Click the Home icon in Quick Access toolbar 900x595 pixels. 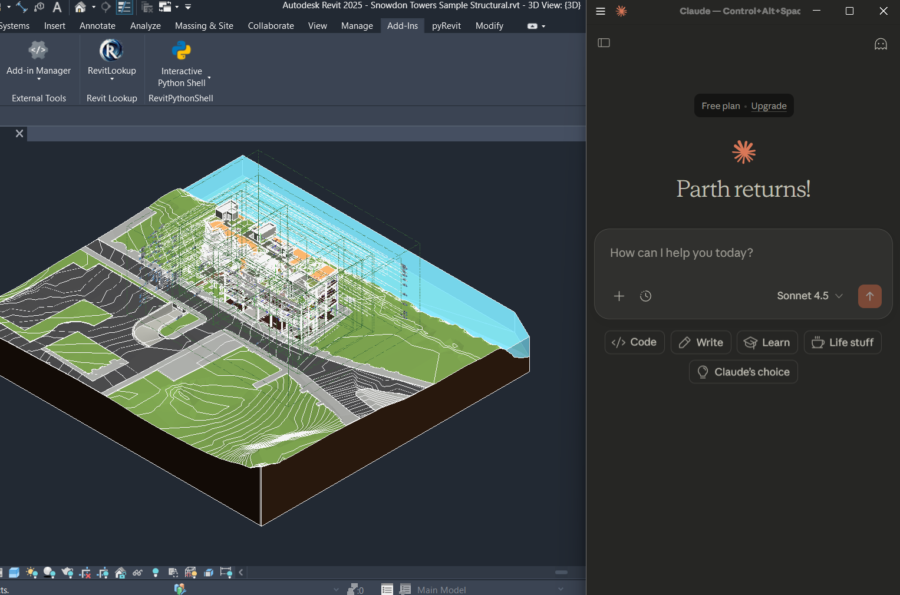80,8
